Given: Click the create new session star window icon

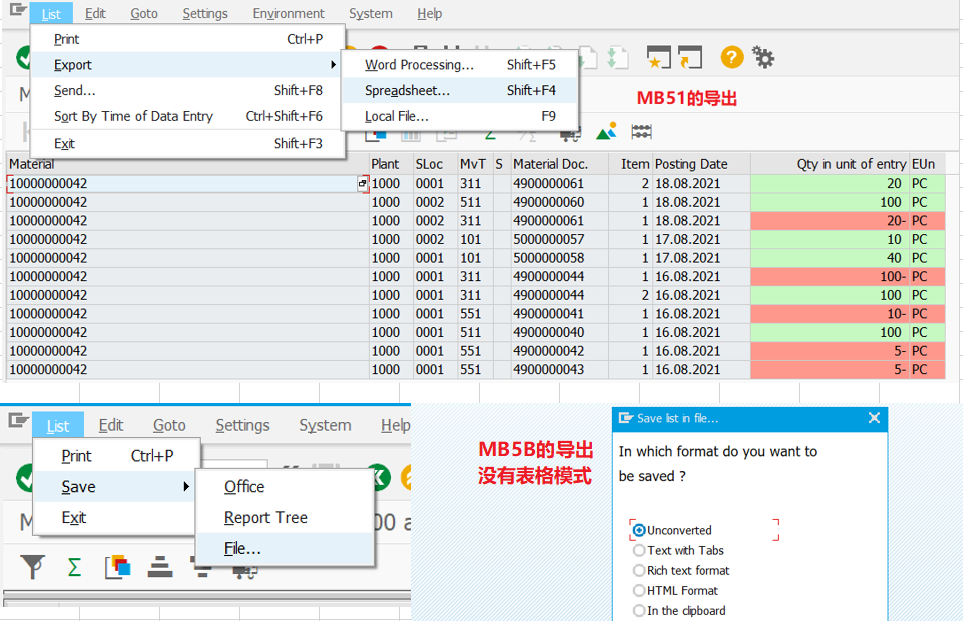Looking at the screenshot, I should pos(659,58).
